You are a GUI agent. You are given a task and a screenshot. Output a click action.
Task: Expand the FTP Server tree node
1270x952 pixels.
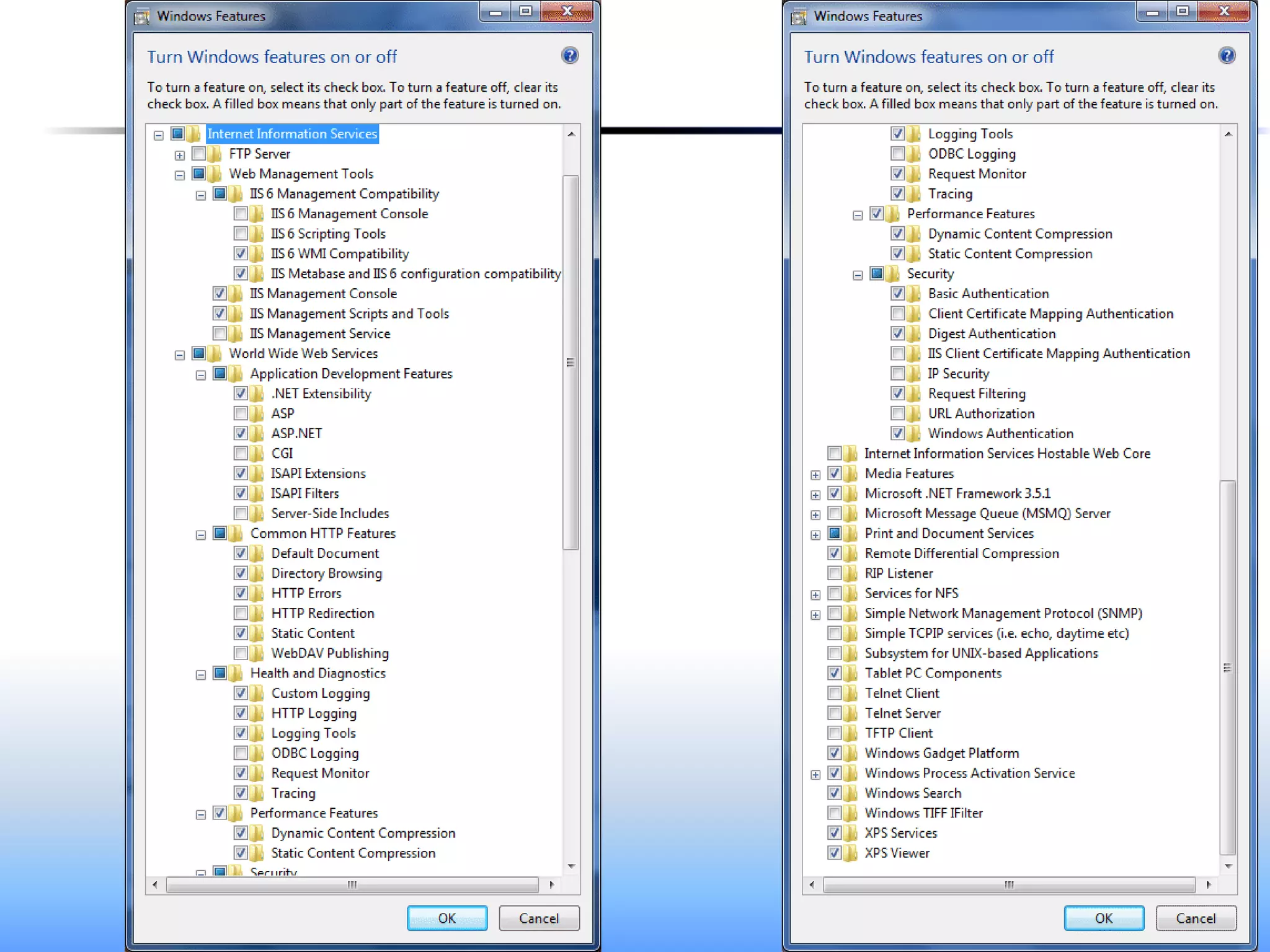tap(180, 155)
